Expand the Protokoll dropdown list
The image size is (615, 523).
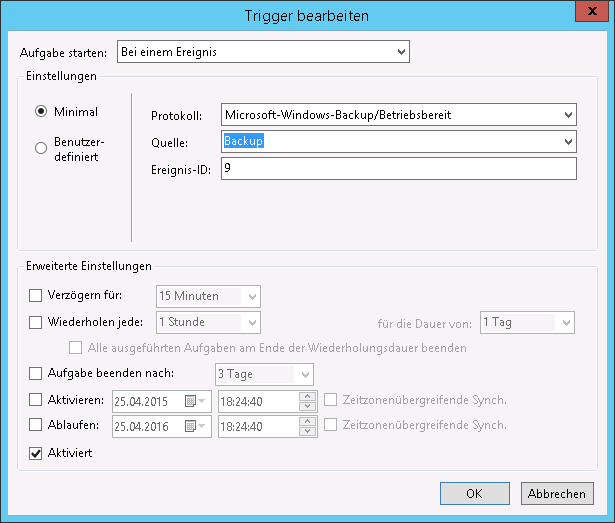[568, 114]
